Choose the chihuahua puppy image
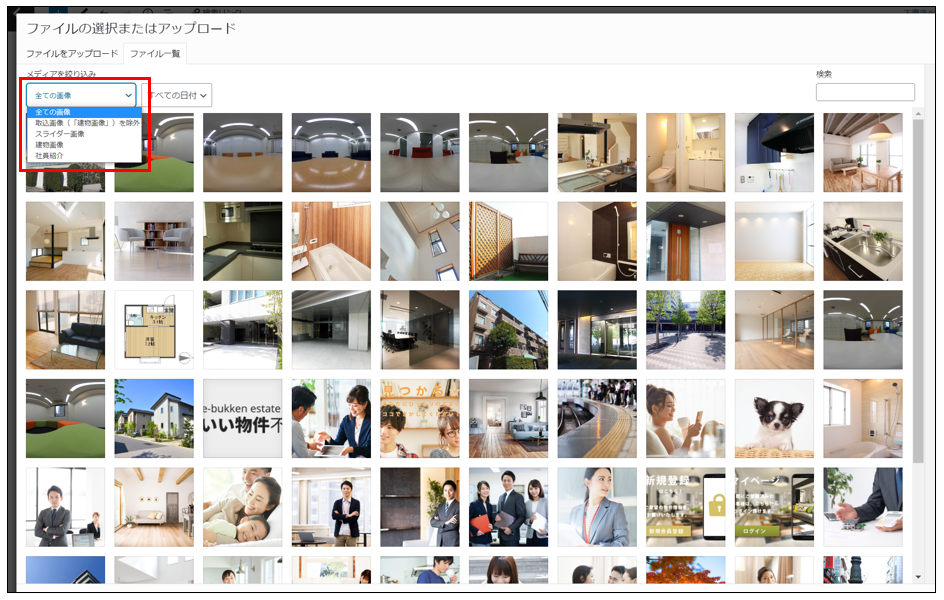 (x=774, y=418)
